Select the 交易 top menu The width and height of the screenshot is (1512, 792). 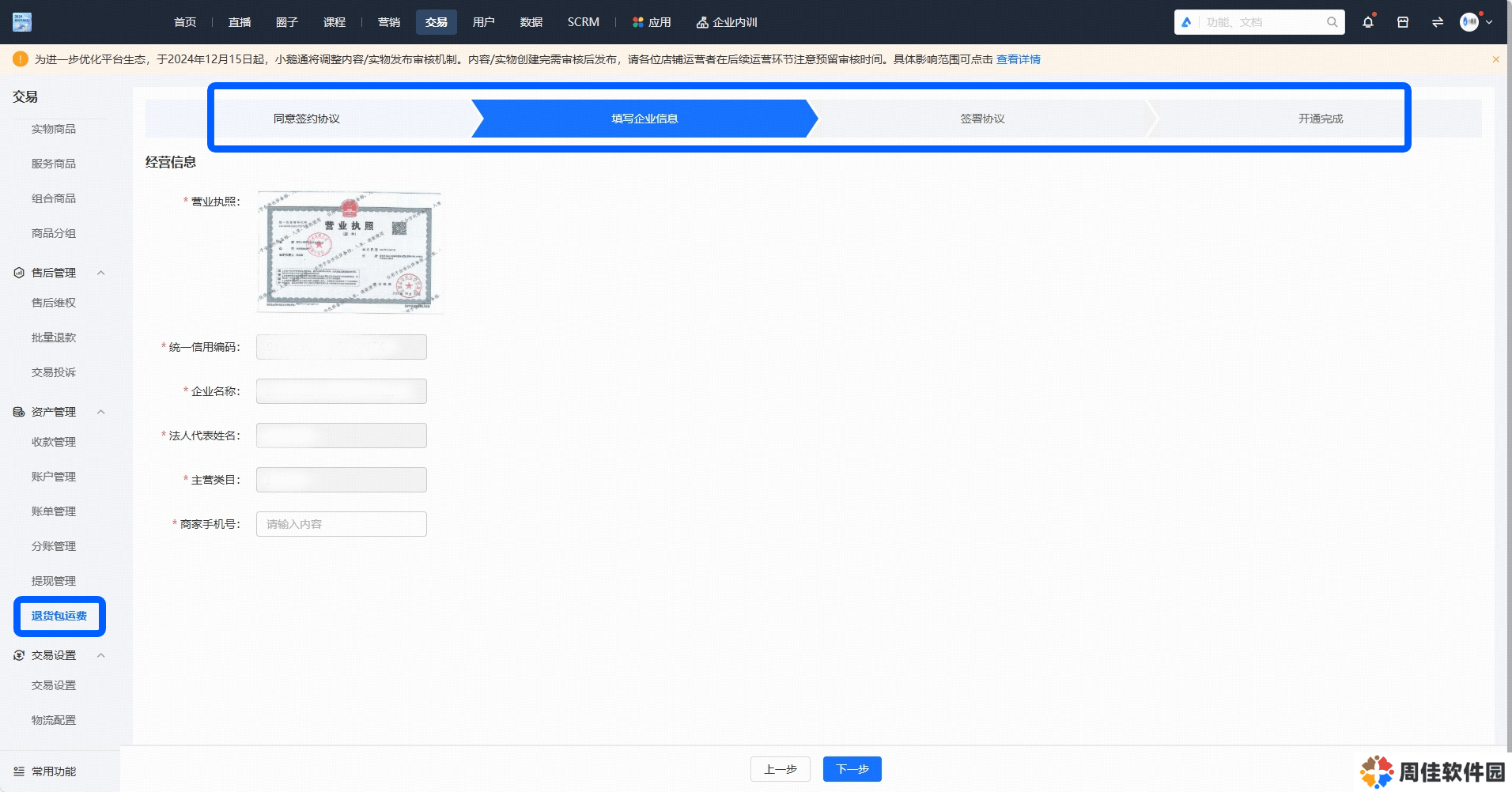437,22
